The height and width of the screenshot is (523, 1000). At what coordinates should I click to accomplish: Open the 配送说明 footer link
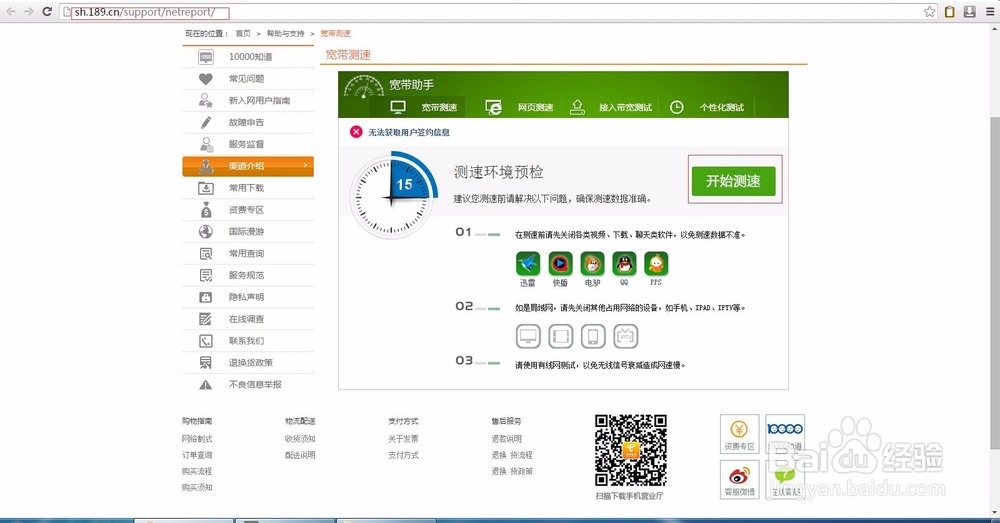click(300, 455)
